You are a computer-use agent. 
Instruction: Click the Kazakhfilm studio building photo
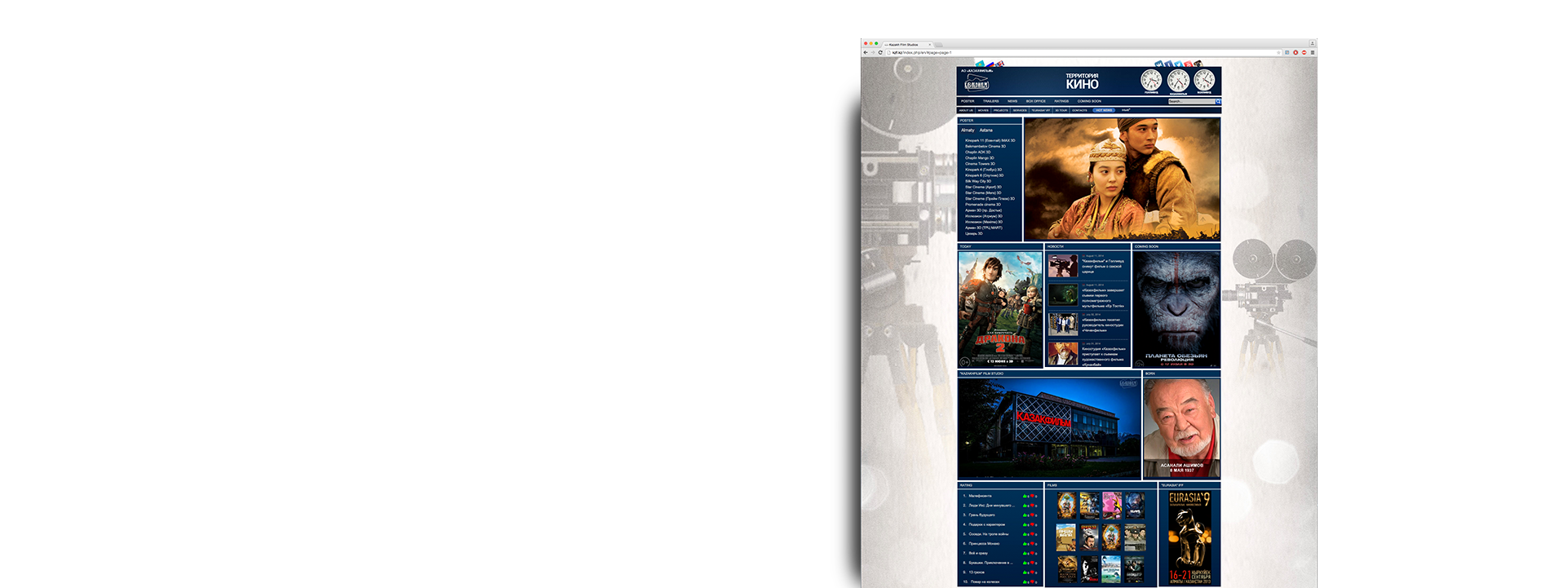point(1049,428)
